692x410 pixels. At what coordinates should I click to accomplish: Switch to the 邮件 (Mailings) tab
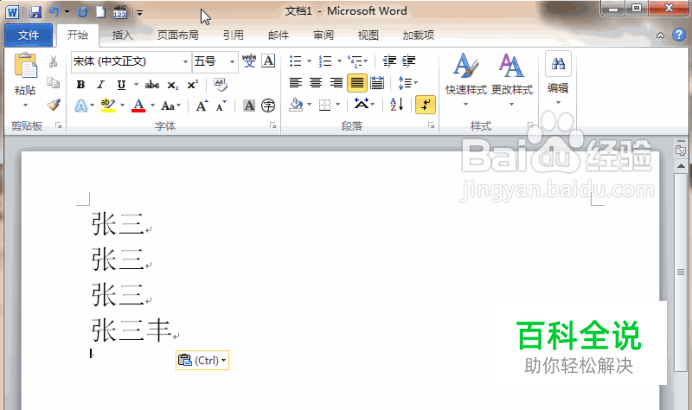278,35
